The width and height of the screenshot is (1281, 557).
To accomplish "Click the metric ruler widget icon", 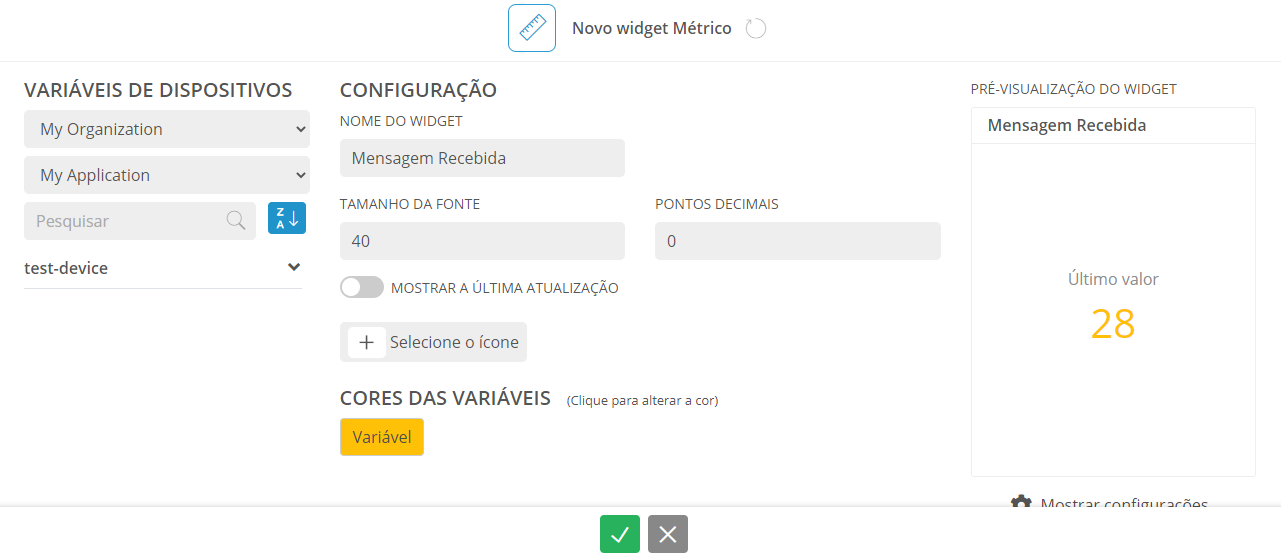I will [x=532, y=28].
